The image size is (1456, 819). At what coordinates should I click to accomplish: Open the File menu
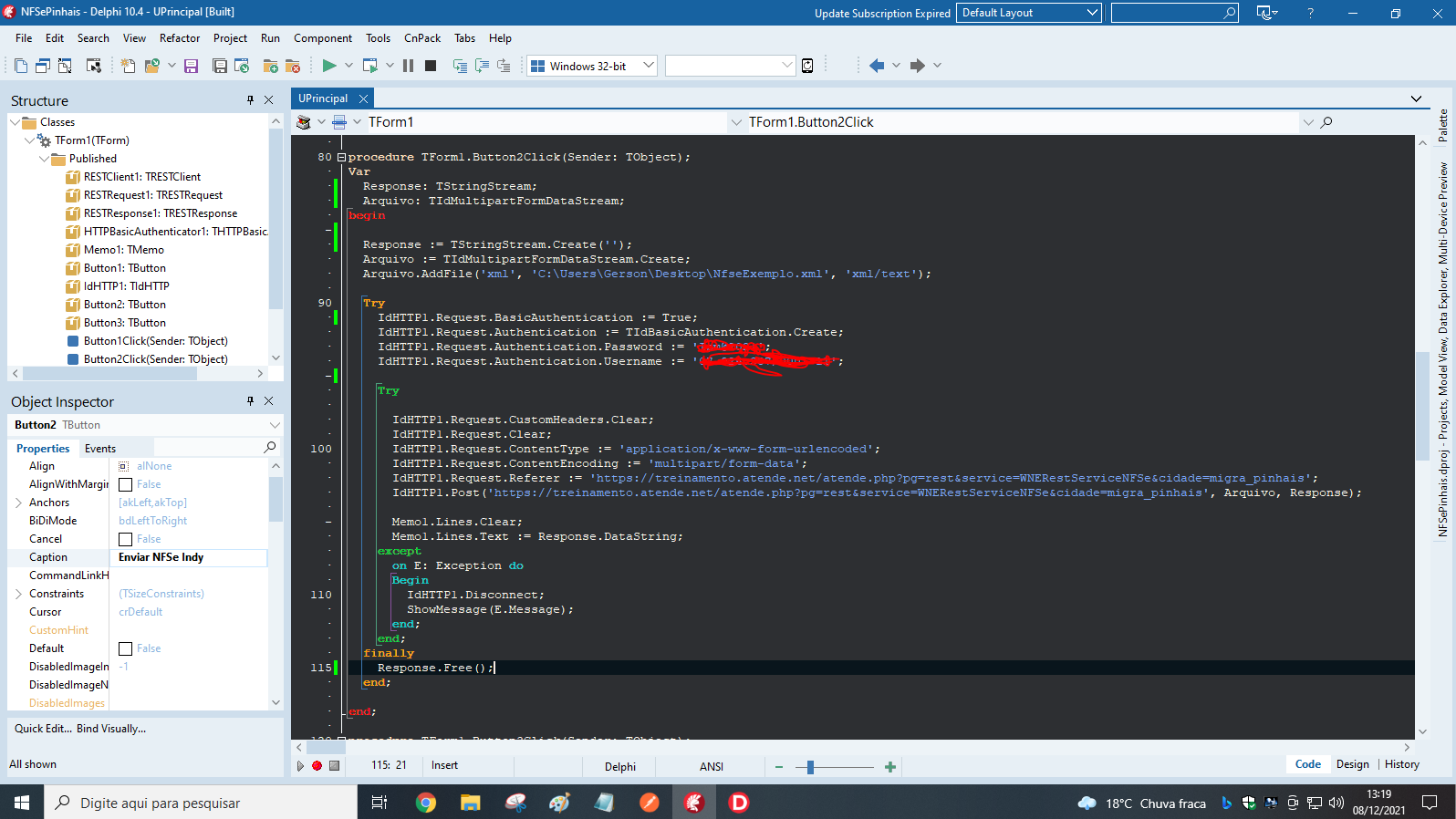click(x=24, y=38)
